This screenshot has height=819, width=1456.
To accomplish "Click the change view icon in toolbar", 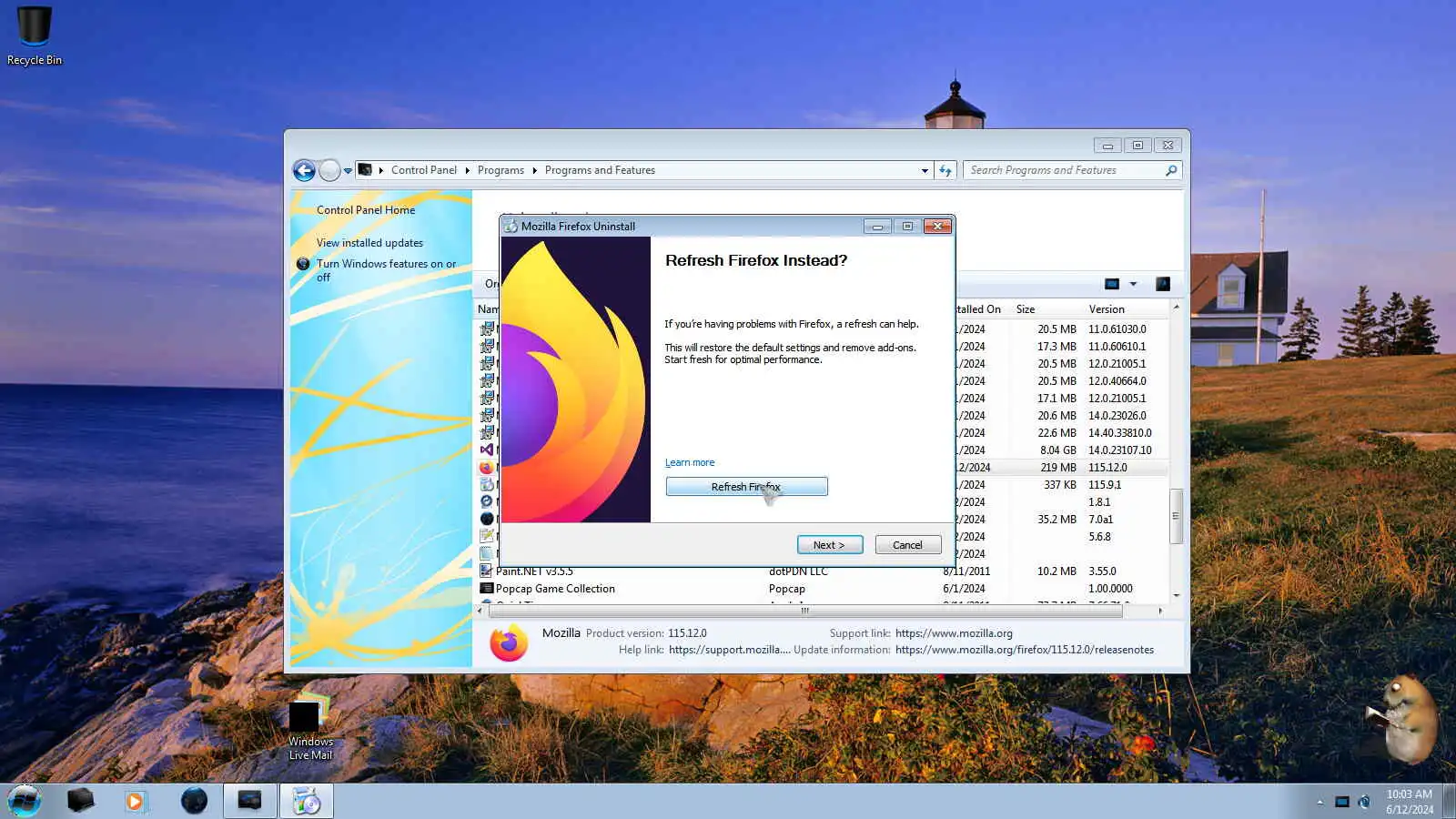I will (x=1112, y=284).
